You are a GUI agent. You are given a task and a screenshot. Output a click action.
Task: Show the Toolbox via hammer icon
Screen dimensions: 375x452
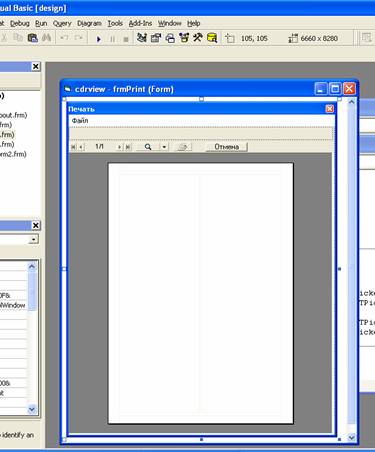click(x=198, y=38)
